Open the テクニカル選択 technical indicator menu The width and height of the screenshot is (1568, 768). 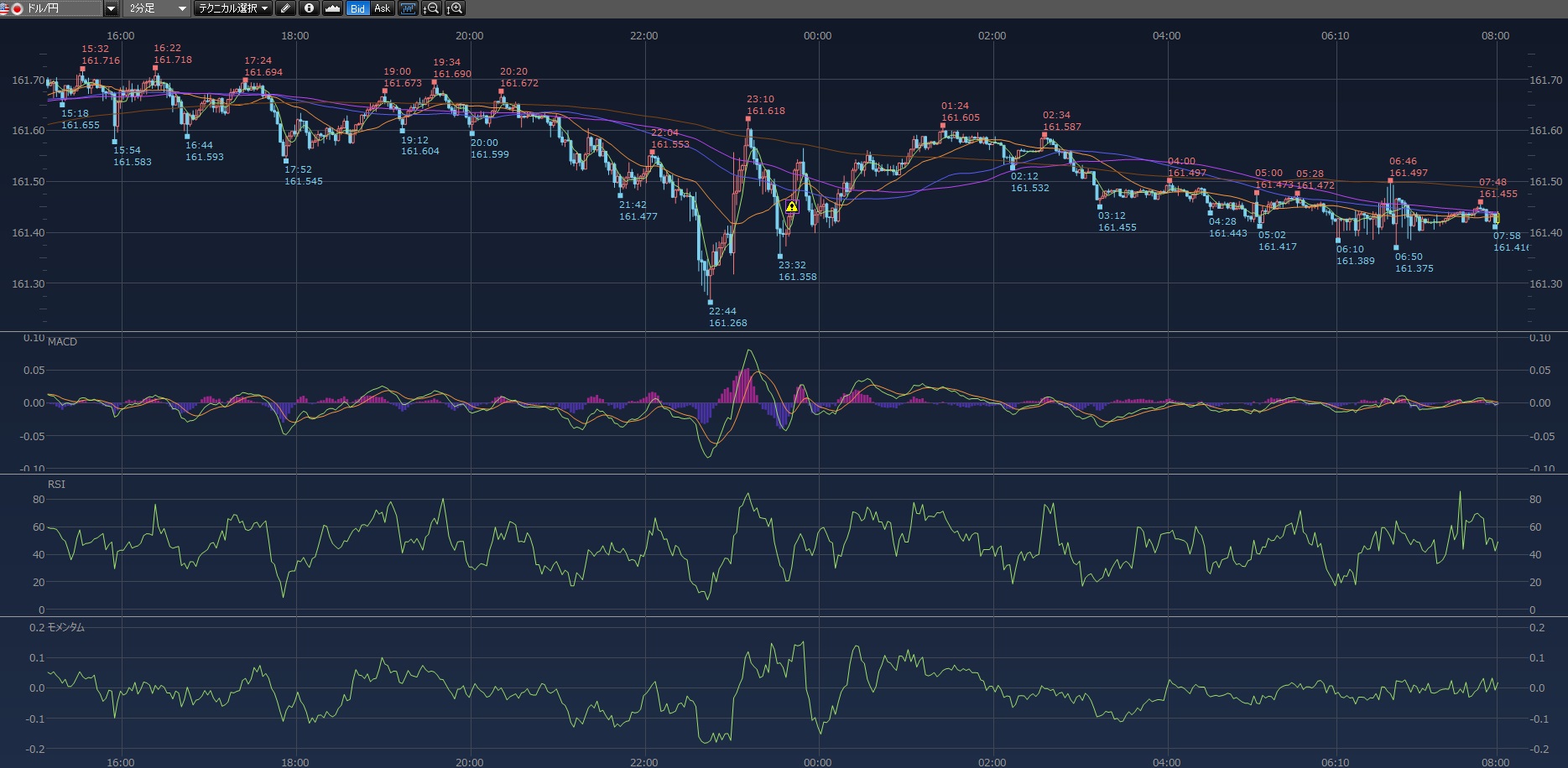pyautogui.click(x=232, y=8)
